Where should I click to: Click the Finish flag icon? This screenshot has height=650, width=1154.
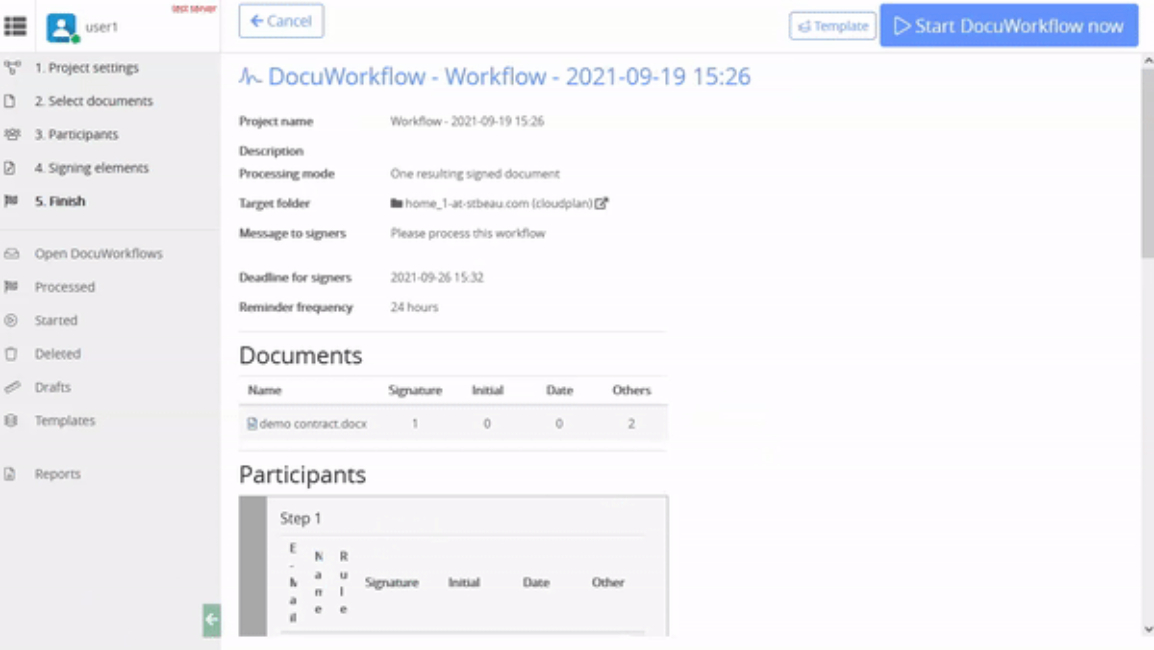click(11, 201)
